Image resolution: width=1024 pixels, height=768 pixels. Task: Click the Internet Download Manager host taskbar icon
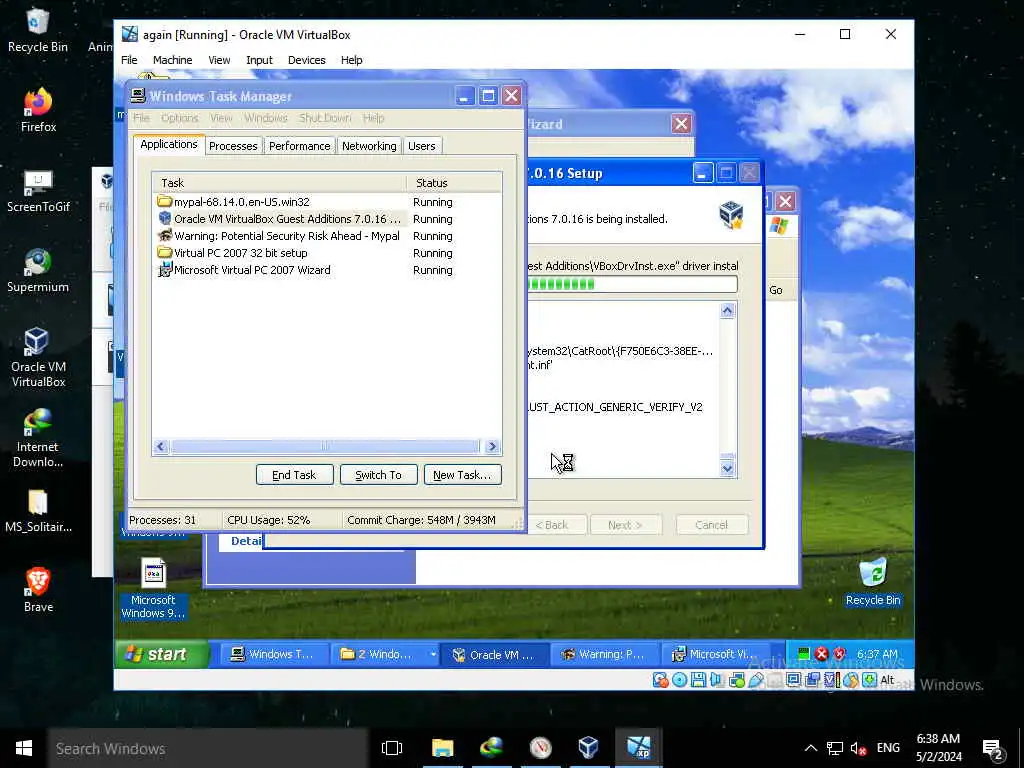tap(492, 748)
